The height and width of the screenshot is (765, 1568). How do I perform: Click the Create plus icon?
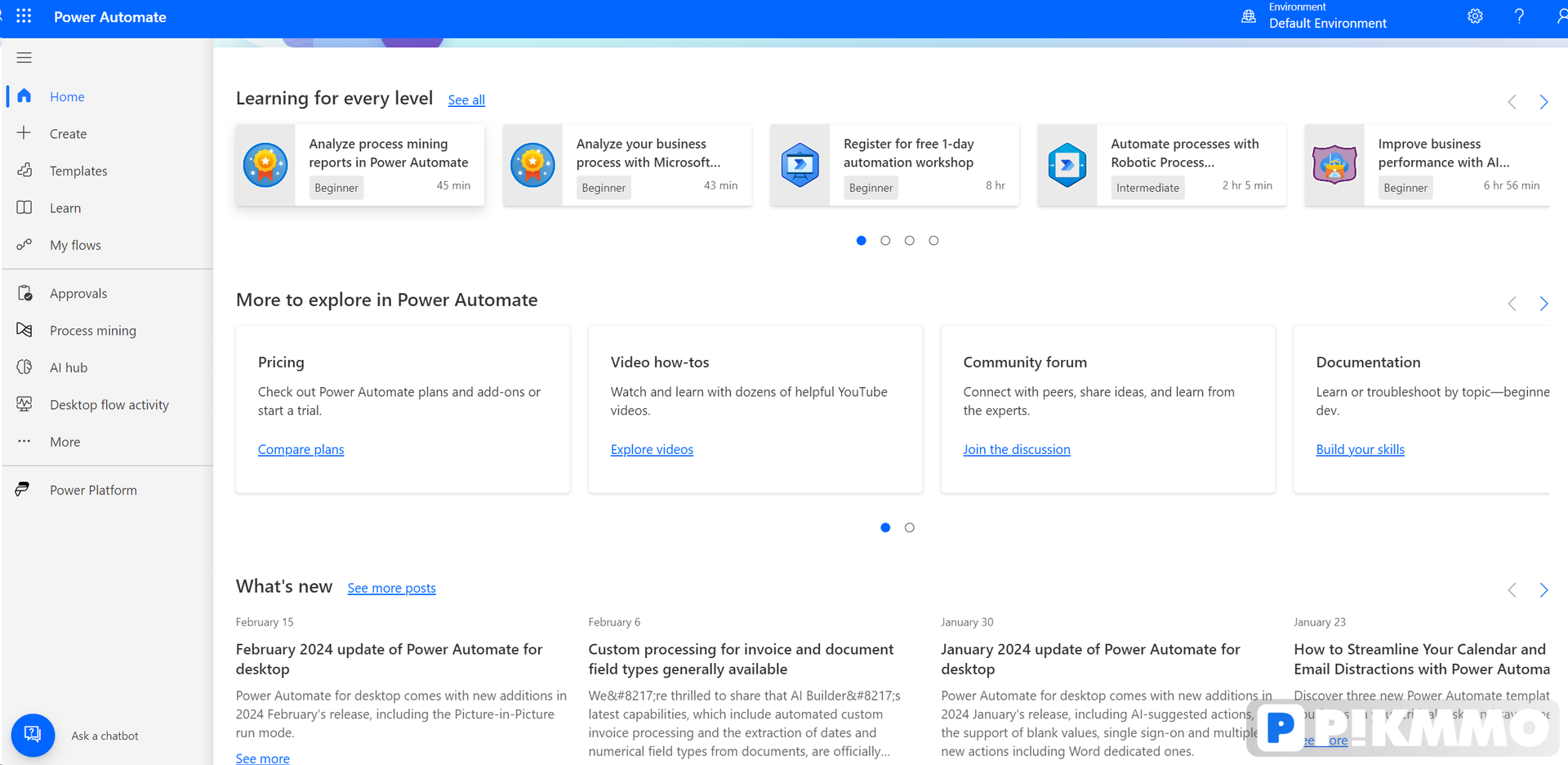coord(24,133)
